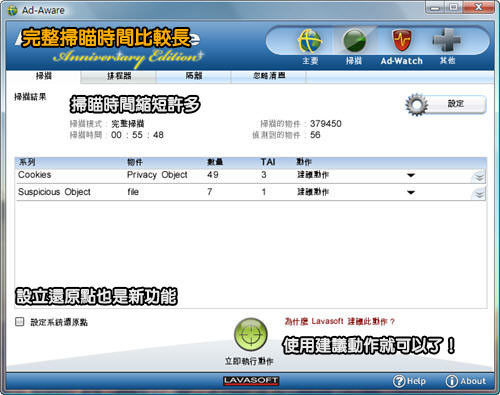Viewport: 500px width, 395px height.
Task: Select the green scan (掃描) radar icon
Action: 354,41
